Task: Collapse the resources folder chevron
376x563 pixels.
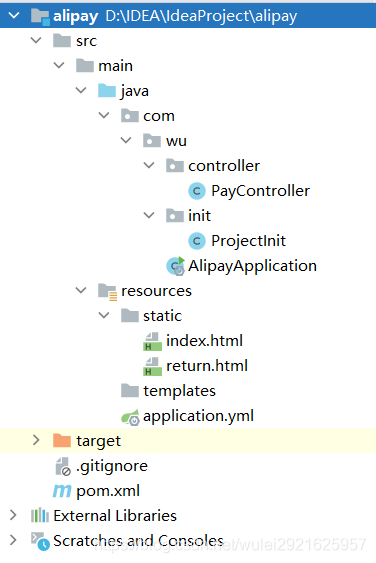Action: pyautogui.click(x=81, y=290)
